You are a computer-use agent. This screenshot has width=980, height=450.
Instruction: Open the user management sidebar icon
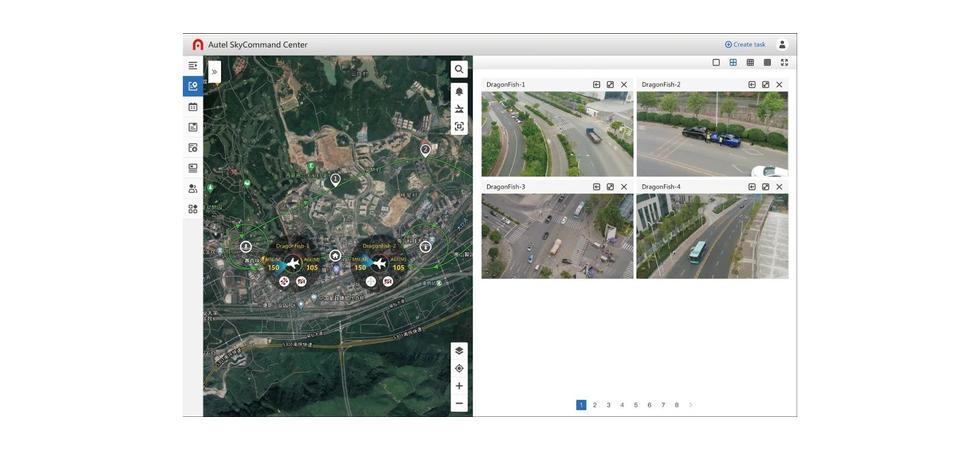pos(193,189)
